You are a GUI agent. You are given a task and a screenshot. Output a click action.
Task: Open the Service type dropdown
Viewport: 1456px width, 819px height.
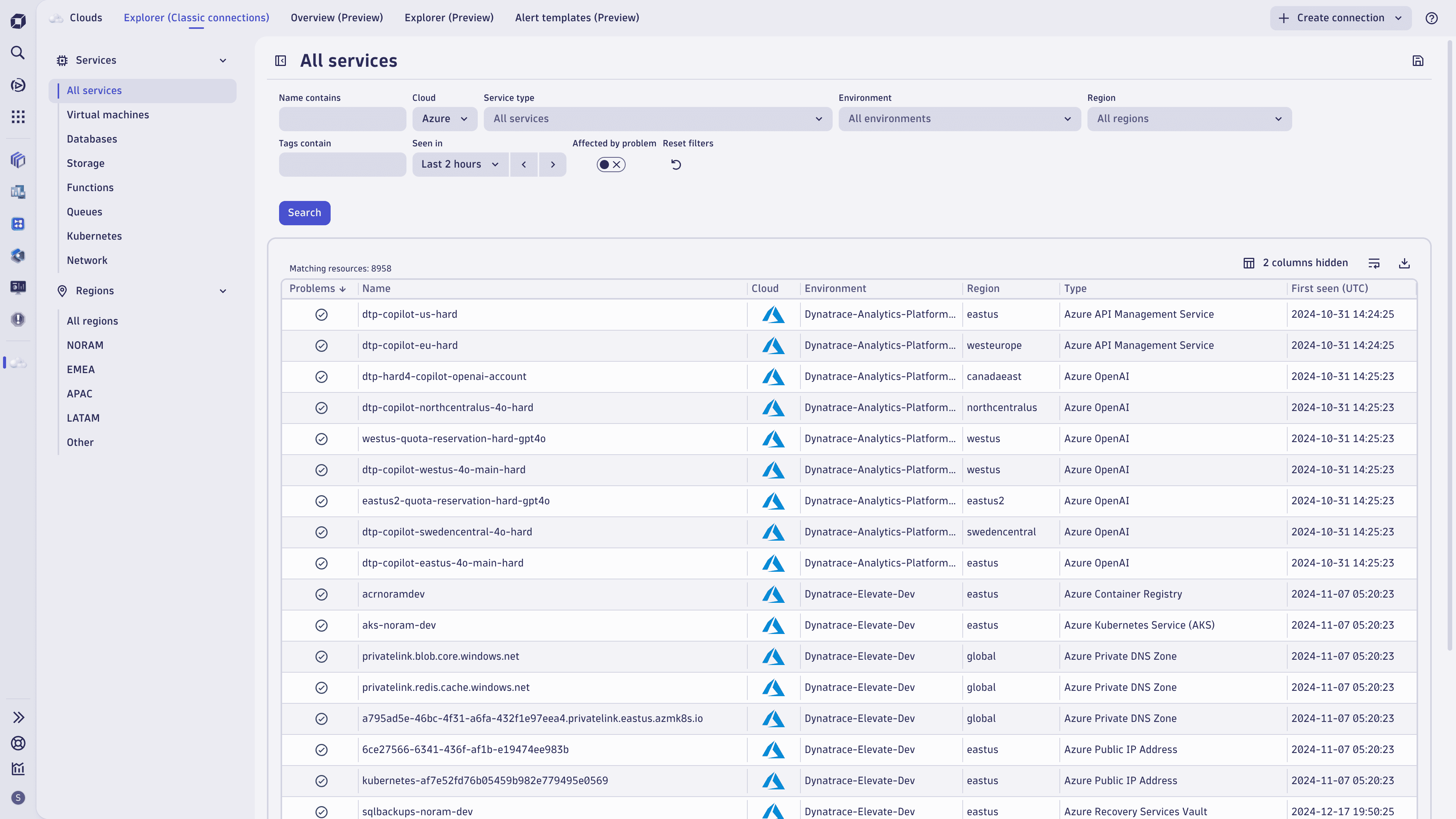[x=658, y=119]
